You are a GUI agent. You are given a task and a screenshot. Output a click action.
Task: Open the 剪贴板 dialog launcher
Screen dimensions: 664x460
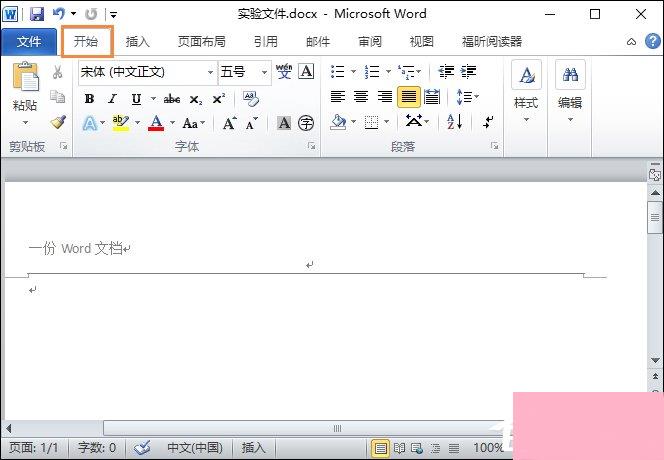click(64, 146)
